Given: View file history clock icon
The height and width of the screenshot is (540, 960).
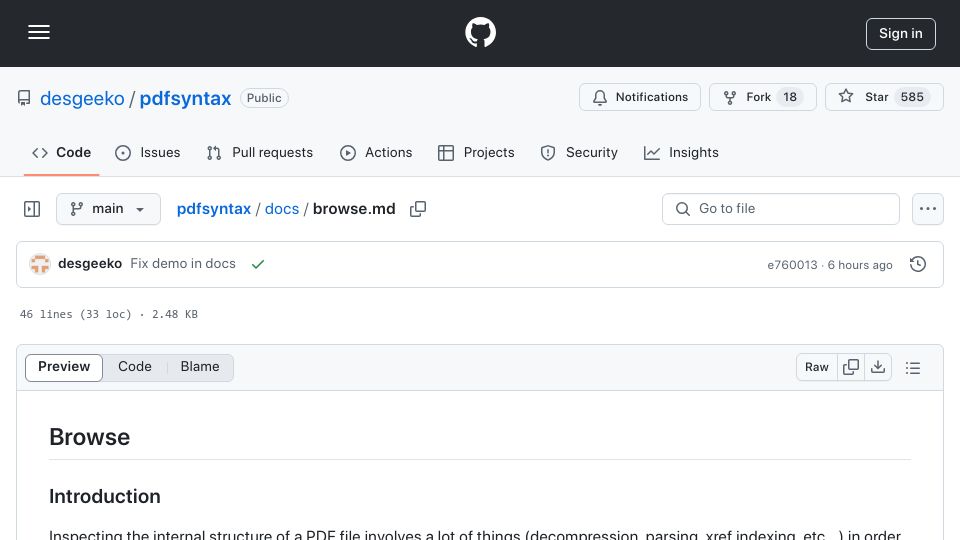Looking at the screenshot, I should 918,264.
